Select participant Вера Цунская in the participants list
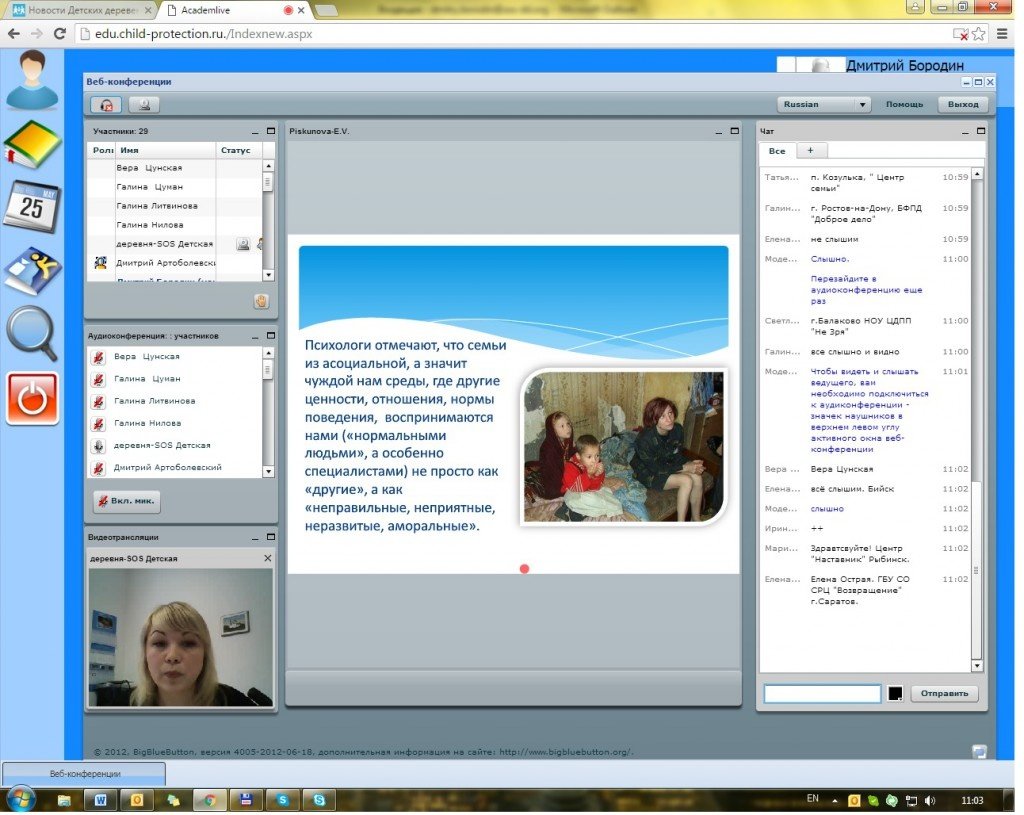1024x815 pixels. click(x=174, y=168)
